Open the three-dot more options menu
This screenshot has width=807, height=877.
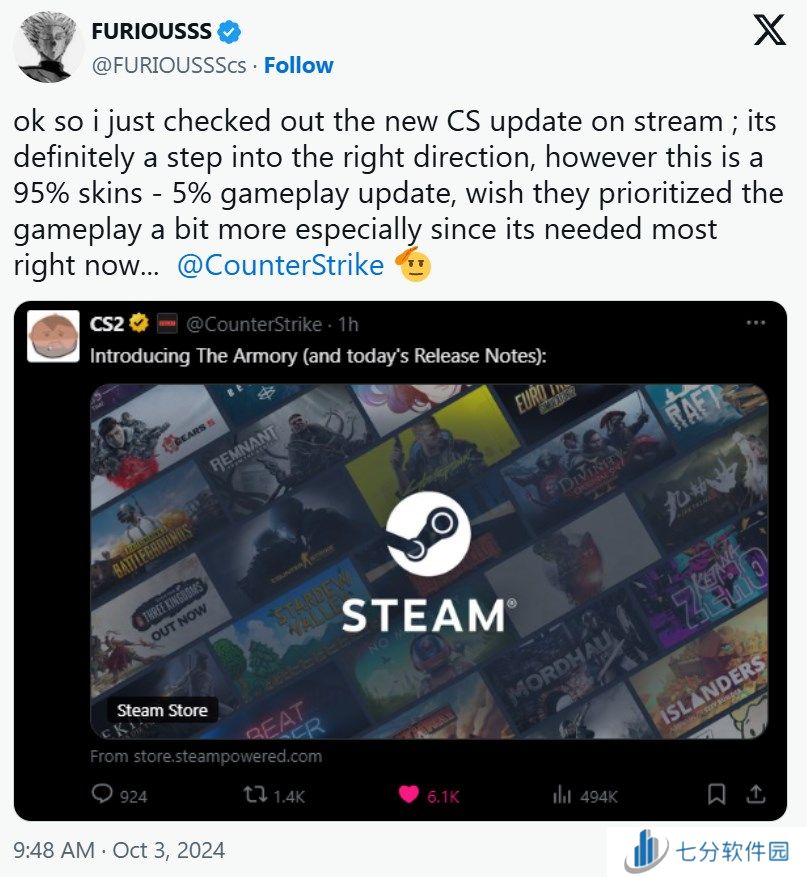pyautogui.click(x=756, y=323)
